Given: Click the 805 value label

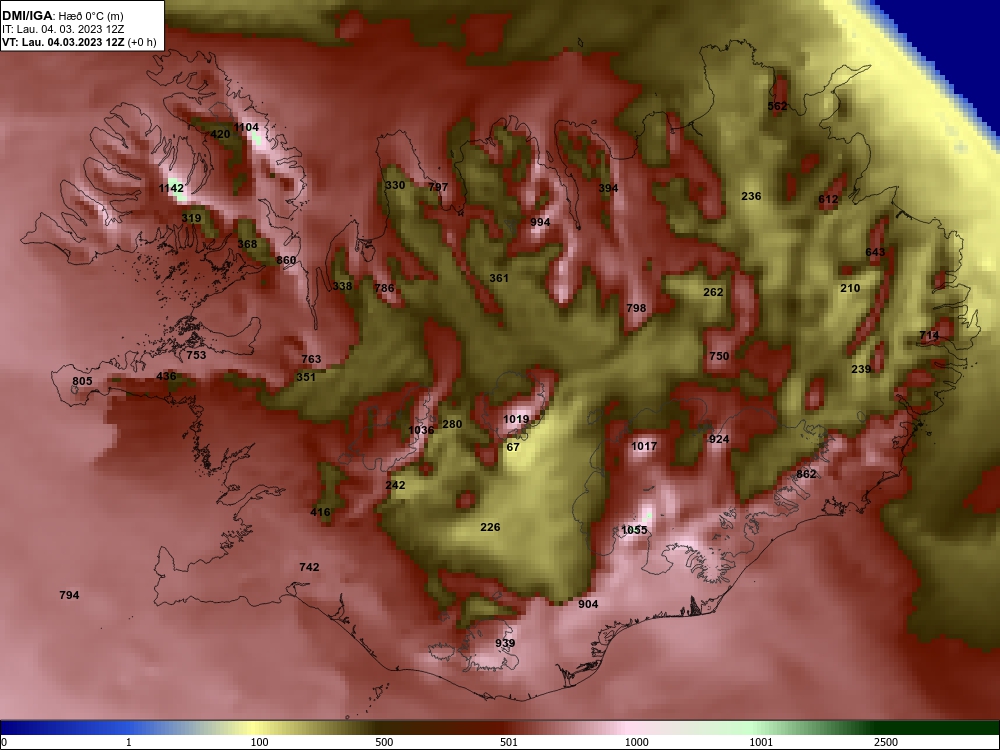Looking at the screenshot, I should (82, 381).
